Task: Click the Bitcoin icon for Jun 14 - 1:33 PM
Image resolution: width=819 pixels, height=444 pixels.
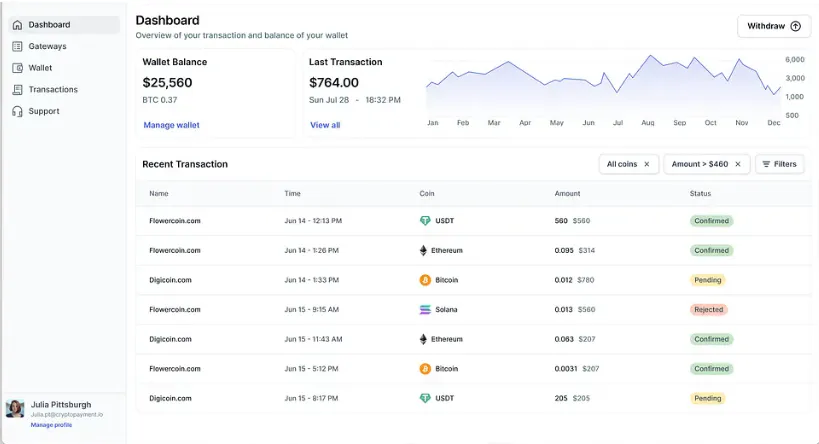Action: pyautogui.click(x=425, y=280)
